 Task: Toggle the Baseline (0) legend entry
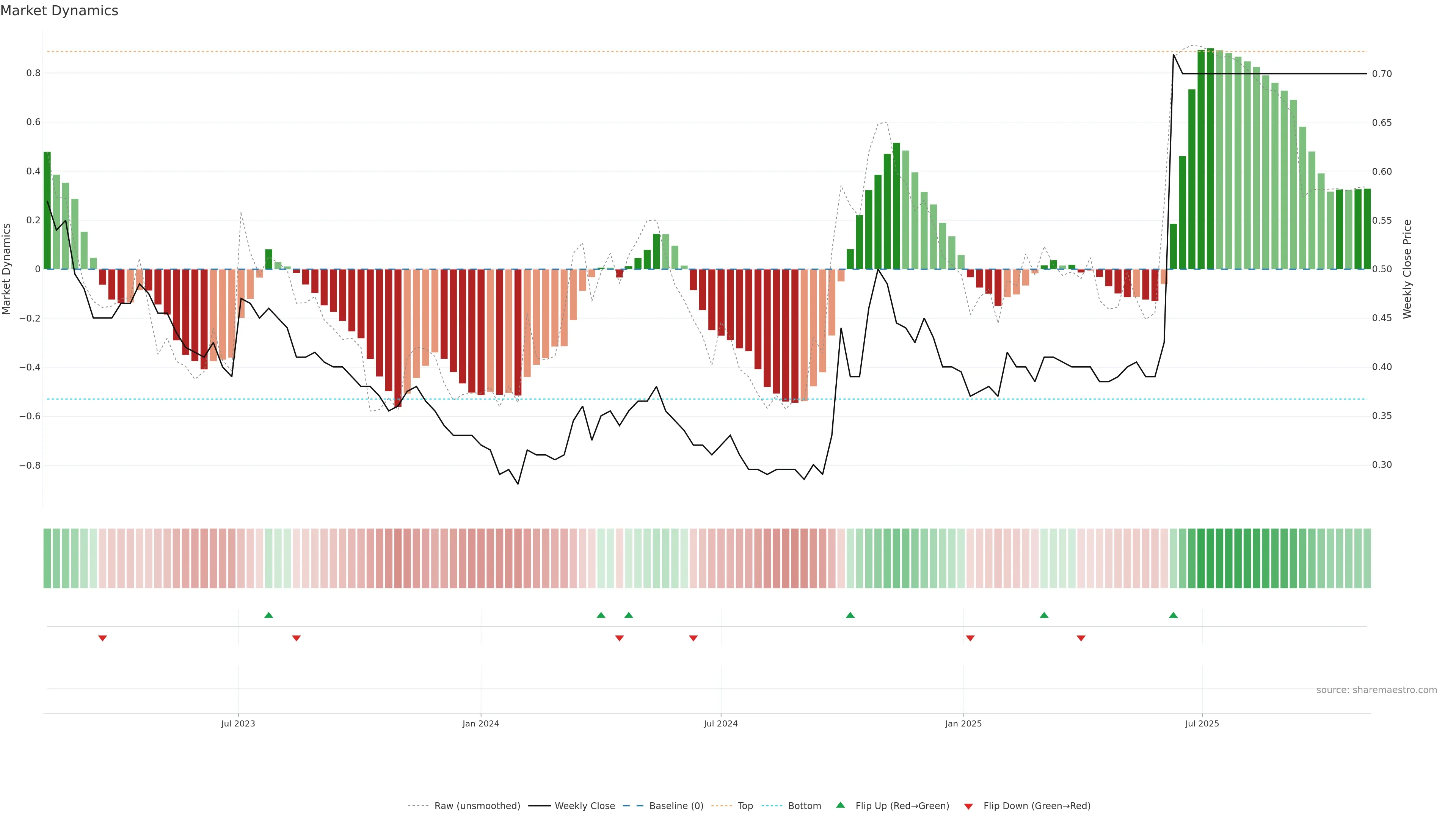tap(676, 806)
